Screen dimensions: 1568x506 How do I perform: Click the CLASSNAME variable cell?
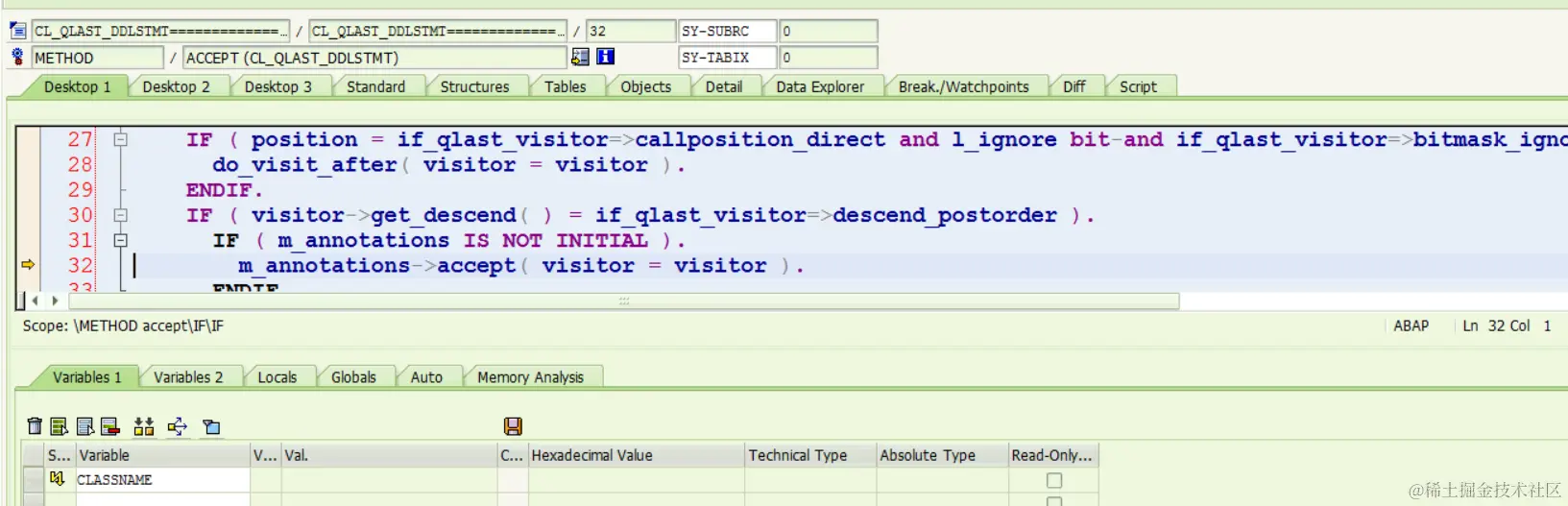tap(162, 479)
